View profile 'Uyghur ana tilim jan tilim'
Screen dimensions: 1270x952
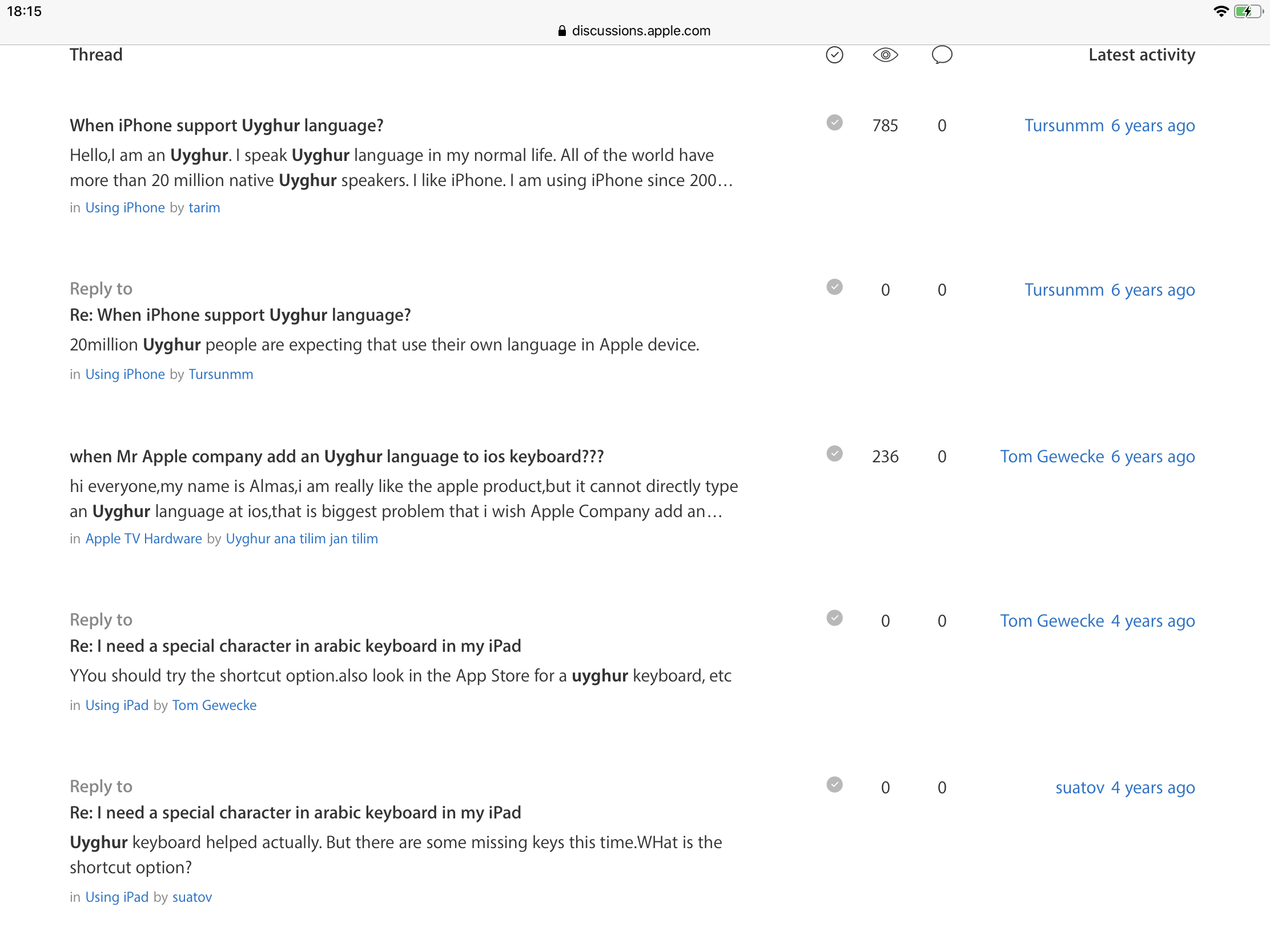pyautogui.click(x=302, y=539)
